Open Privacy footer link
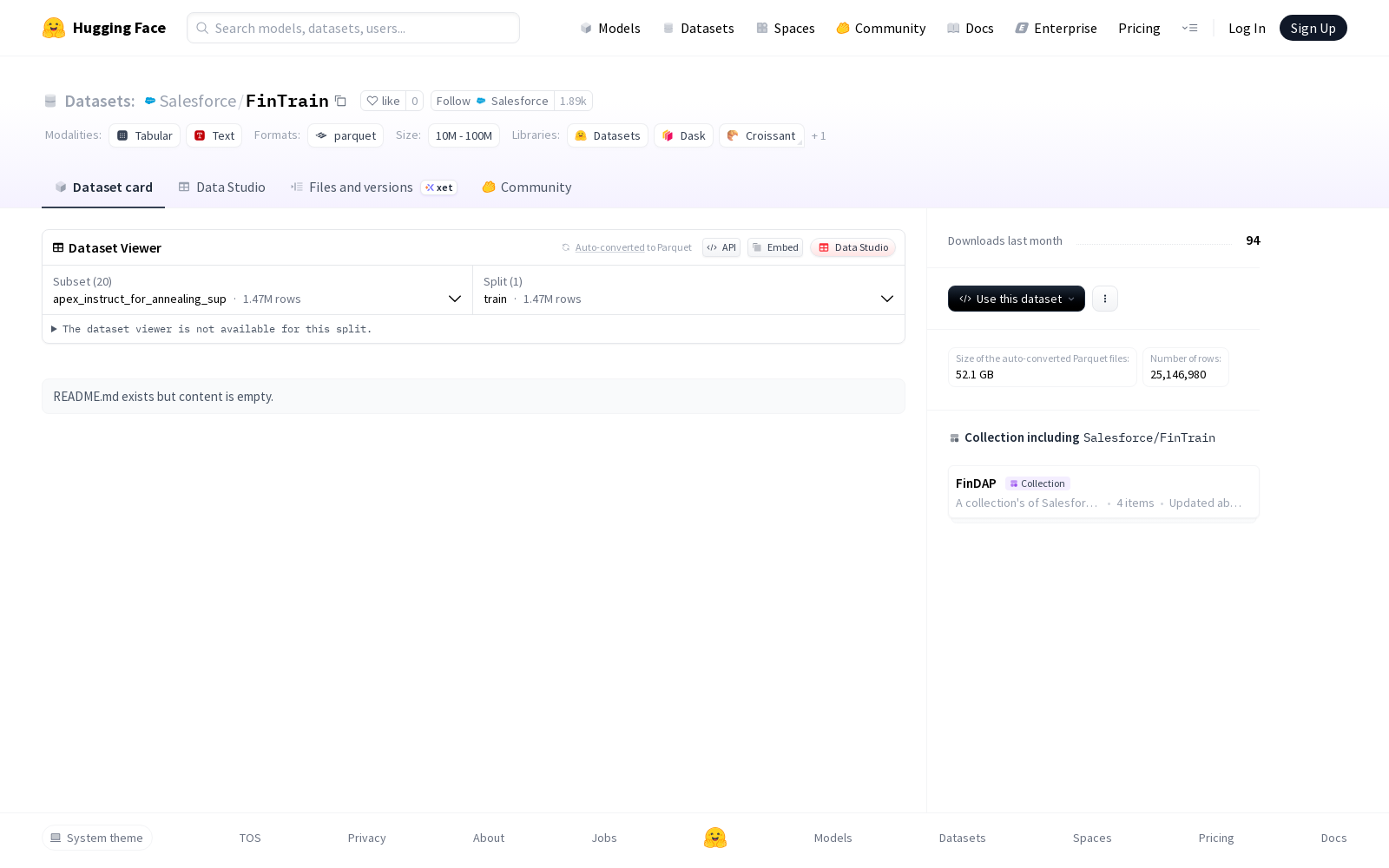1389x868 pixels. (367, 838)
